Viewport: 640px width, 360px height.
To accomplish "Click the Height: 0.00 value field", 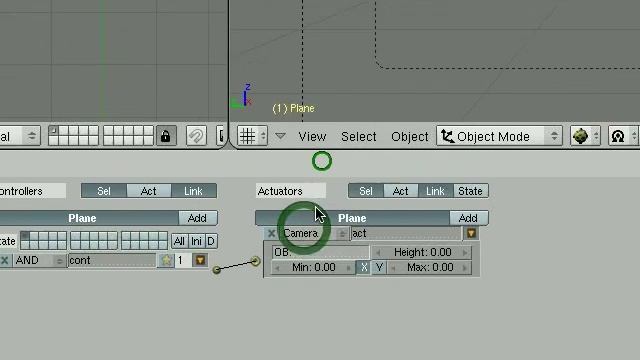I will [x=422, y=253].
